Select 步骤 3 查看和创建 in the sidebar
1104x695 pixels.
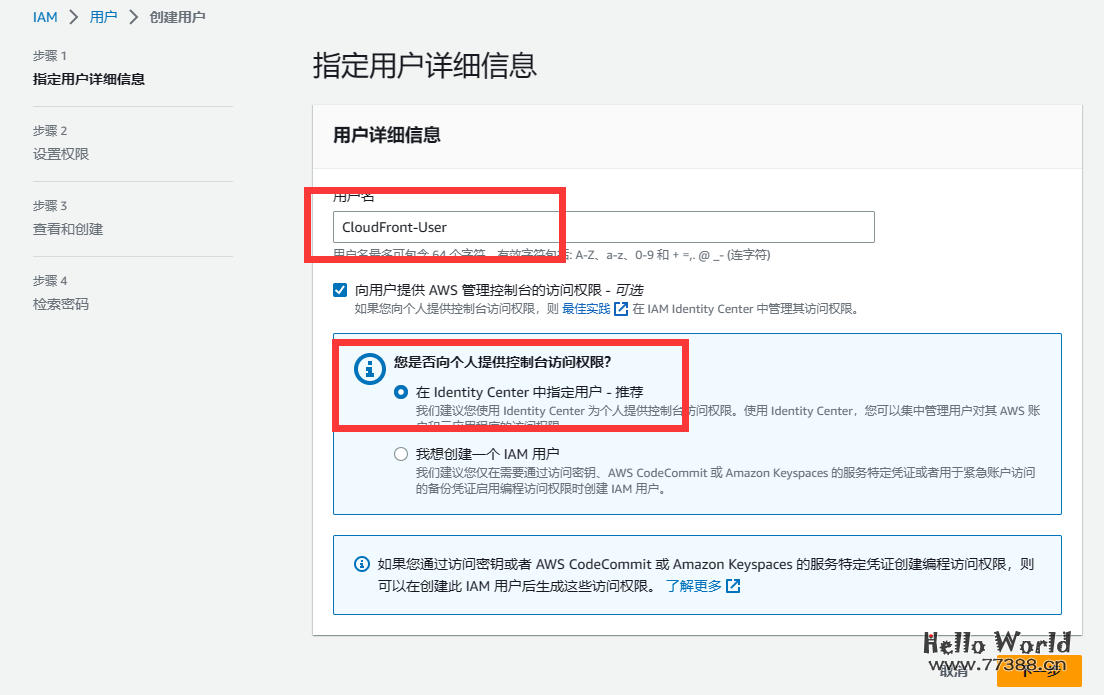point(62,218)
